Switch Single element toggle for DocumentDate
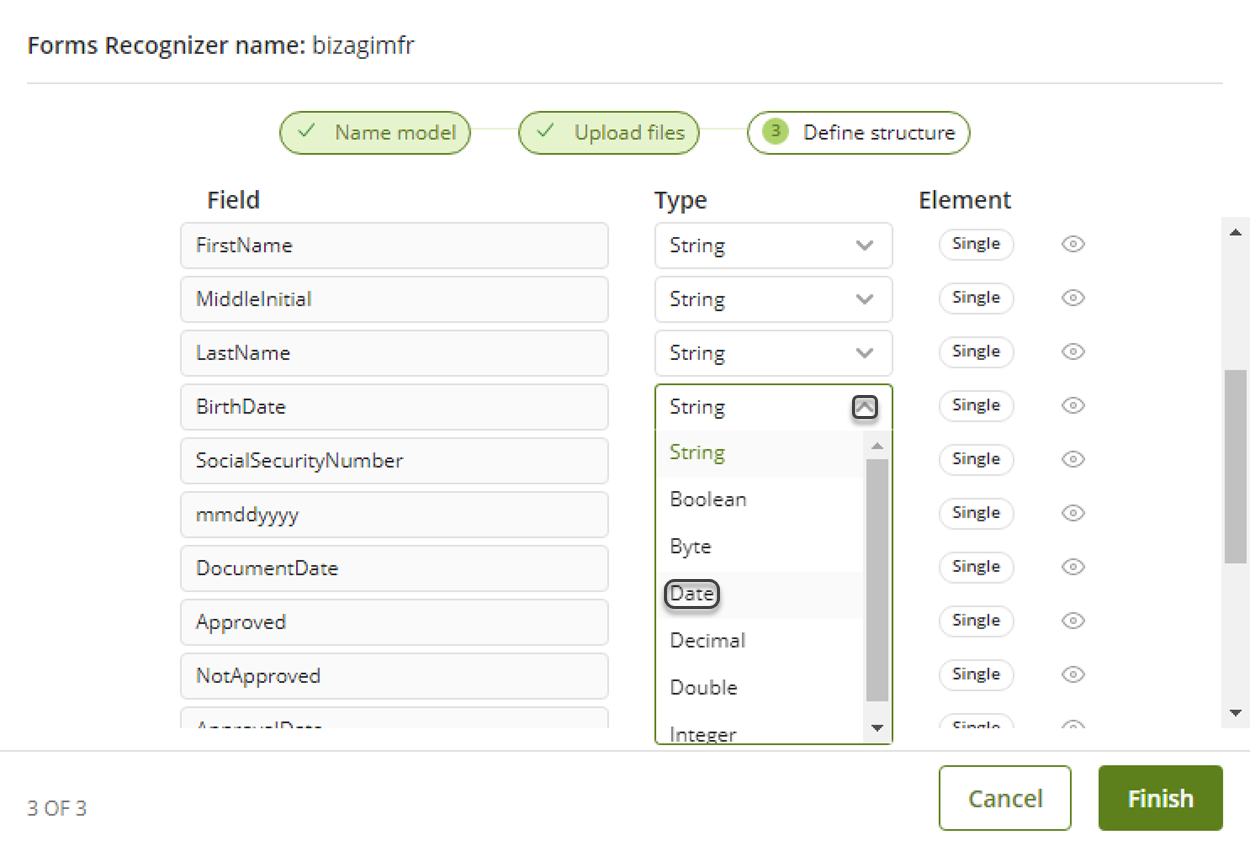 (976, 567)
